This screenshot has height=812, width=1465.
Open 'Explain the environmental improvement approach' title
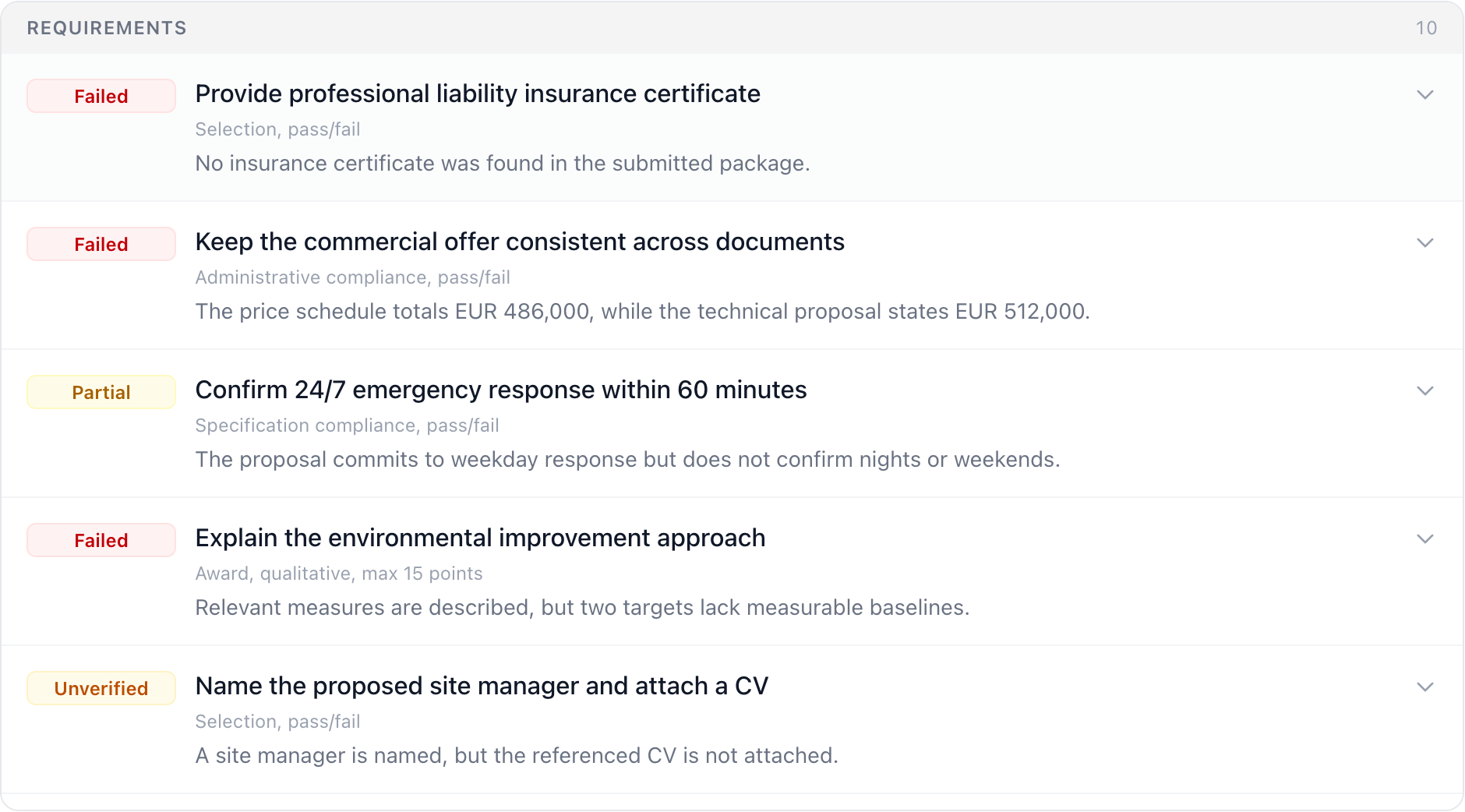(480, 538)
